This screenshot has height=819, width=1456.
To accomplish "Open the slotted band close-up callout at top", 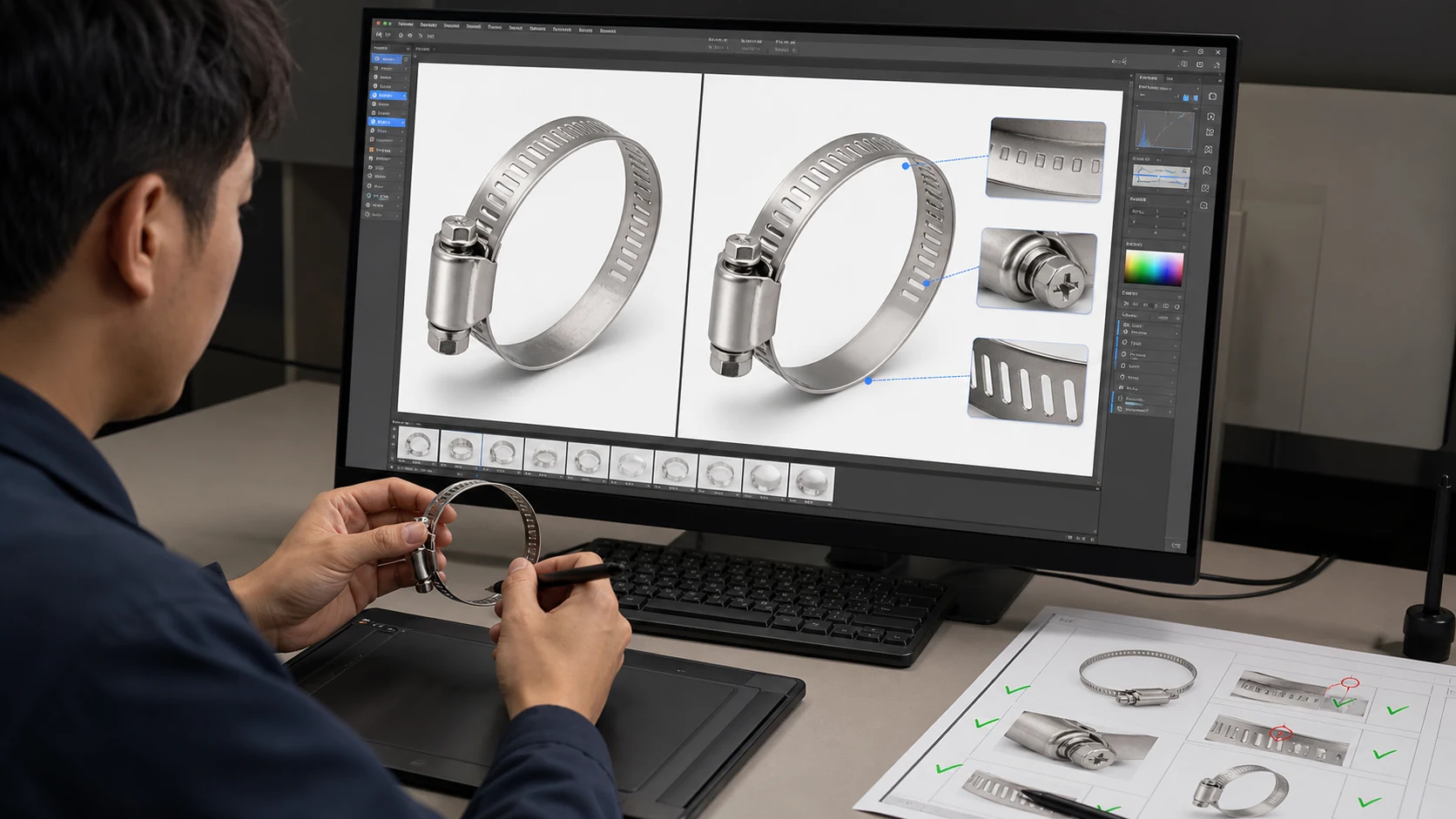I will (x=1046, y=160).
